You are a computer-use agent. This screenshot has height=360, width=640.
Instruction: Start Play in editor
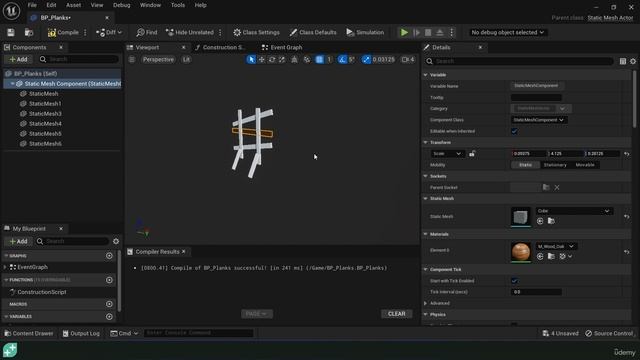pyautogui.click(x=404, y=33)
